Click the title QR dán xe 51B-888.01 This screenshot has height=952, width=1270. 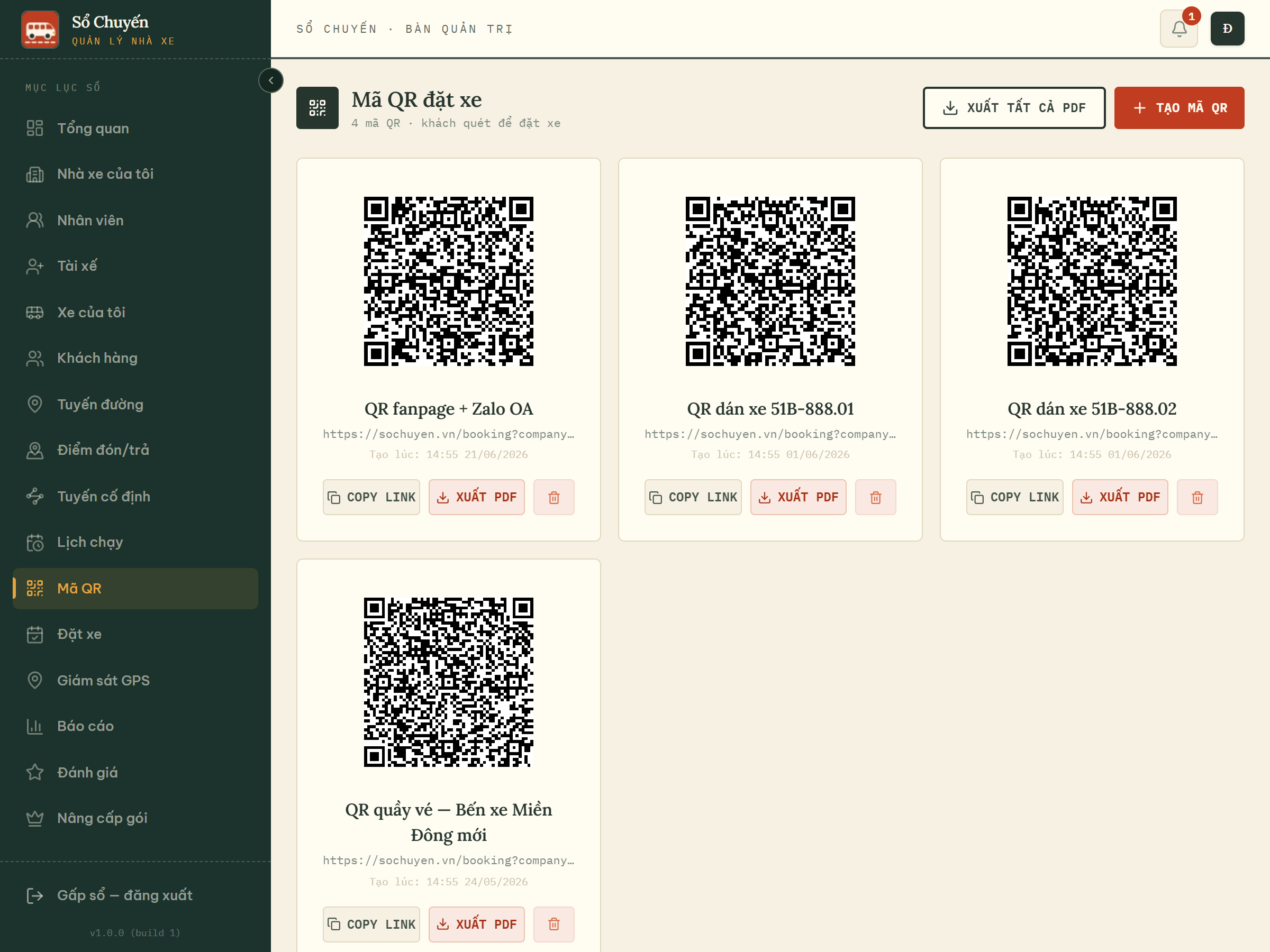coord(770,409)
